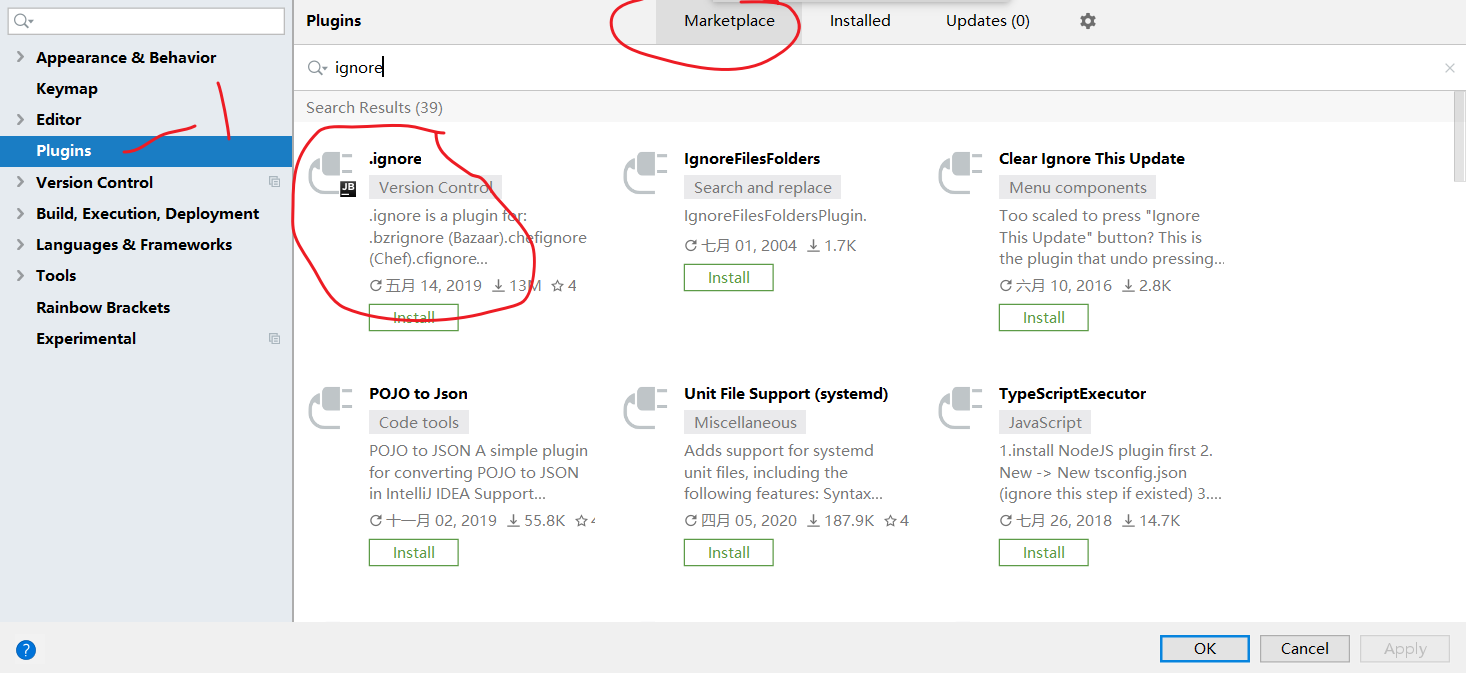The height and width of the screenshot is (673, 1466).
Task: Click the Plugins heading text
Action: click(x=334, y=21)
